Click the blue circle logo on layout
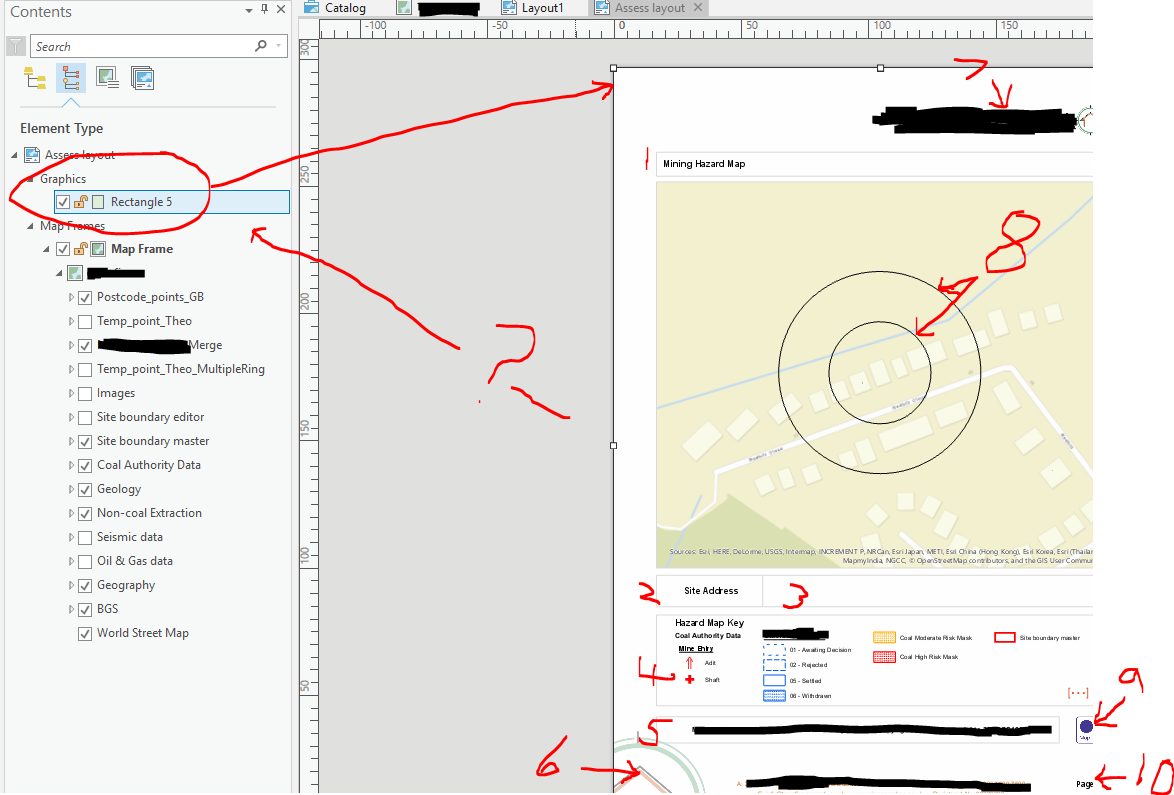Viewport: 1174px width, 795px height. click(1086, 725)
